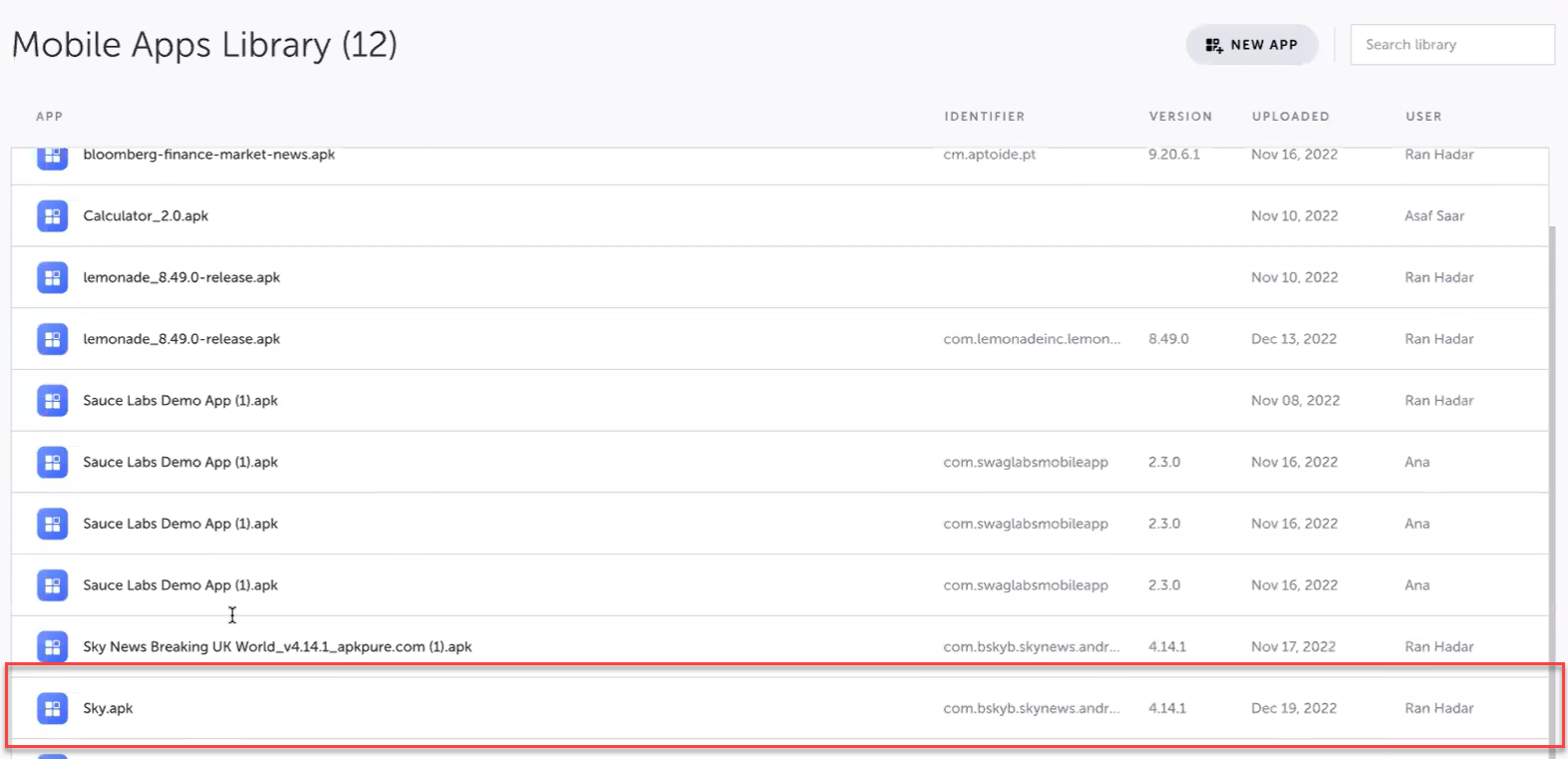Click the New App button

click(1251, 45)
